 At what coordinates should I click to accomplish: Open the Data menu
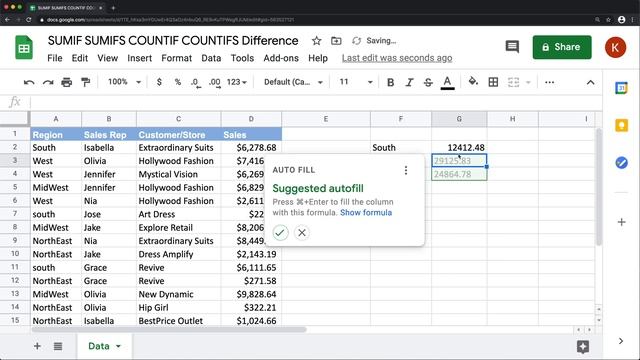point(211,58)
